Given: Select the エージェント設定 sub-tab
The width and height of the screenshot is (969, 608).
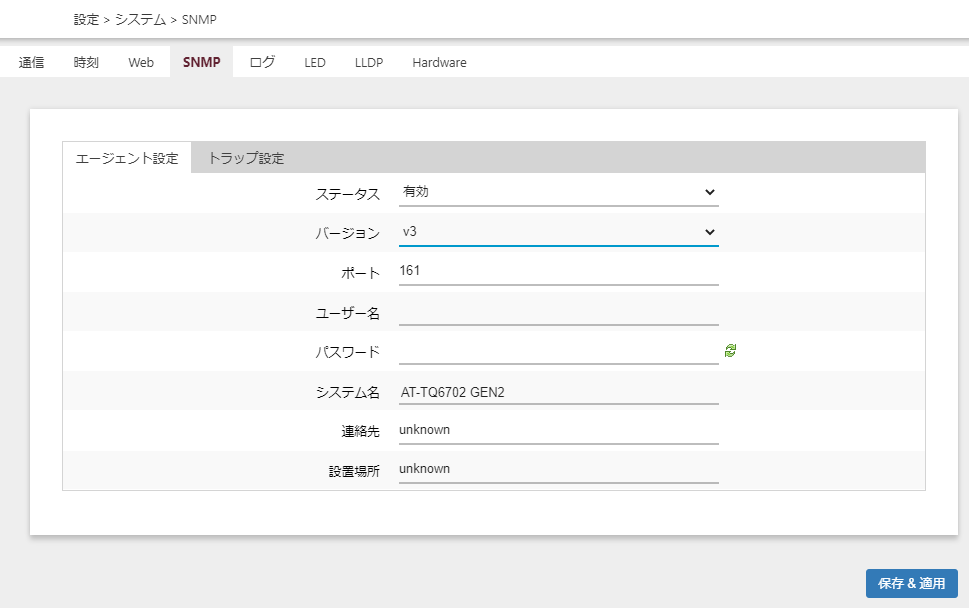Looking at the screenshot, I should point(127,158).
